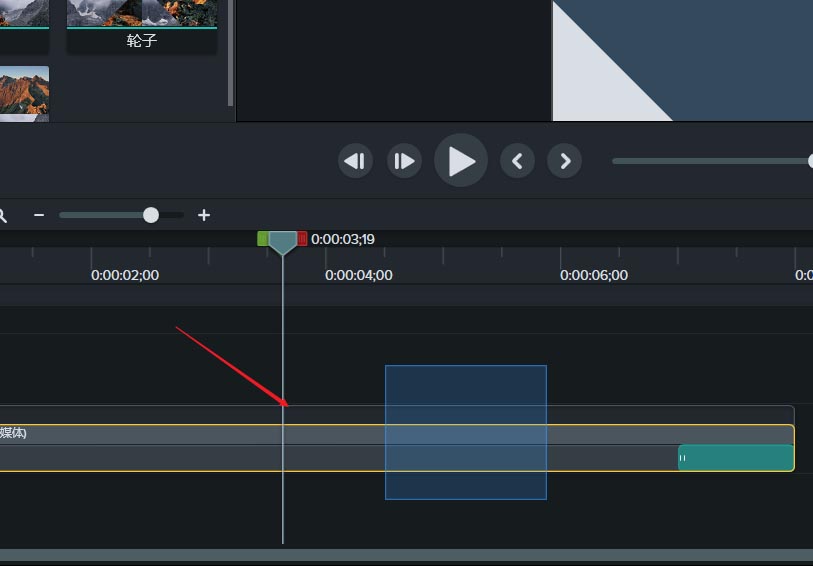Viewport: 813px width, 566px height.
Task: Jump to previous clip with left chevron
Action: [517, 161]
